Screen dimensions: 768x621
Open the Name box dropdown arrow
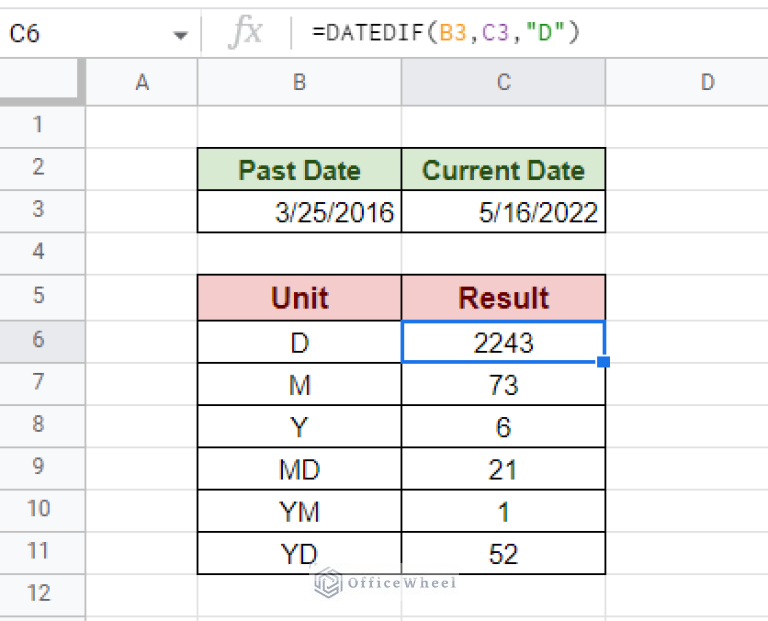(x=180, y=35)
